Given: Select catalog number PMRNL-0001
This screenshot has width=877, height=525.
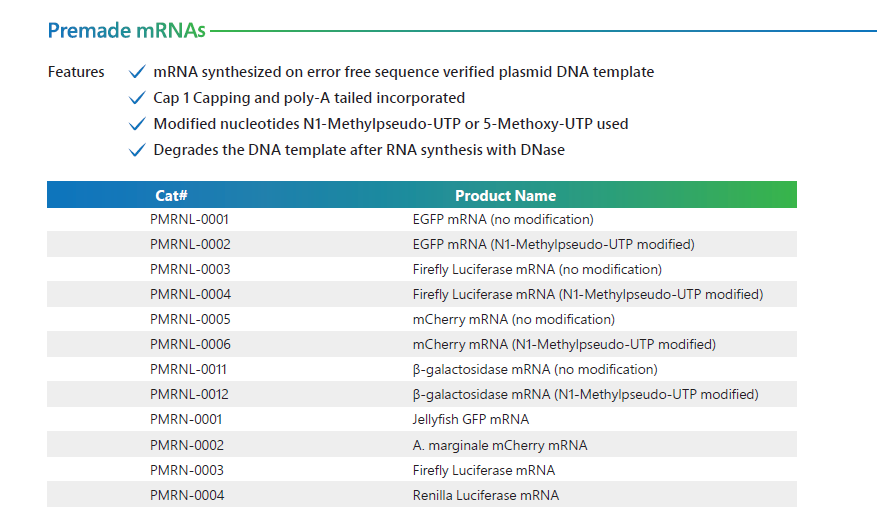Looking at the screenshot, I should 190,219.
